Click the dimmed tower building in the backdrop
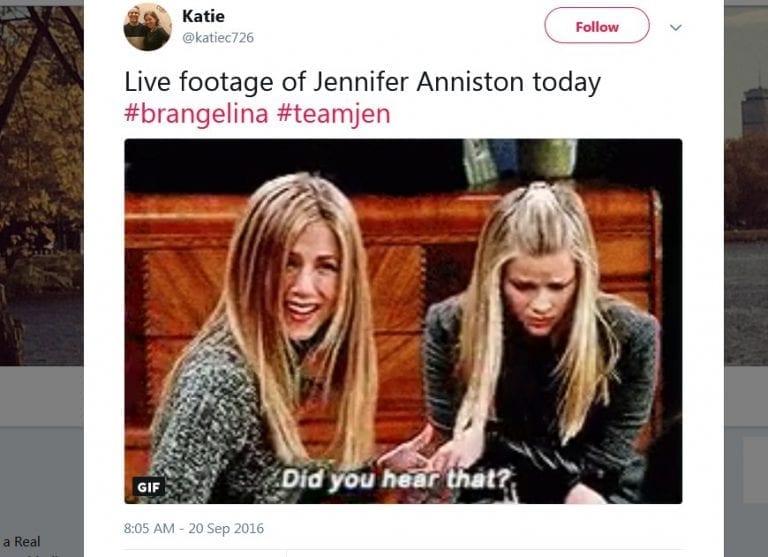The width and height of the screenshot is (768, 557). click(755, 110)
